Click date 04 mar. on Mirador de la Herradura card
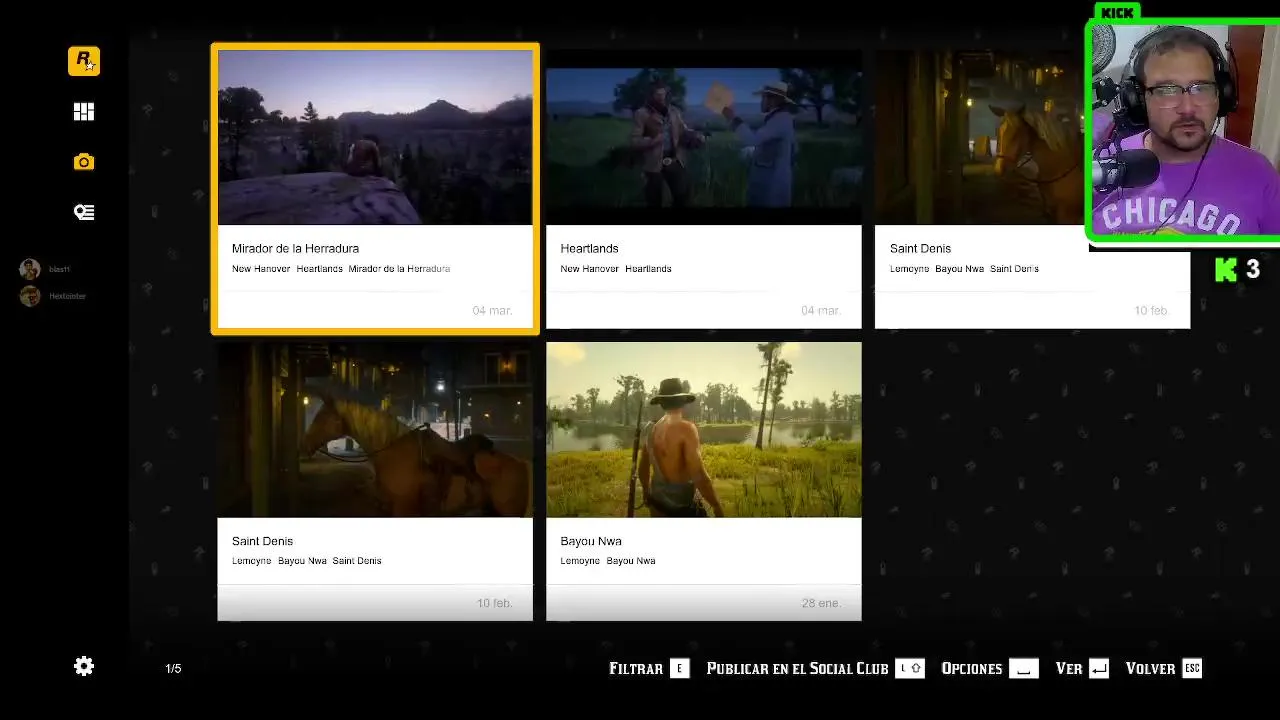The image size is (1280, 720). pos(492,310)
